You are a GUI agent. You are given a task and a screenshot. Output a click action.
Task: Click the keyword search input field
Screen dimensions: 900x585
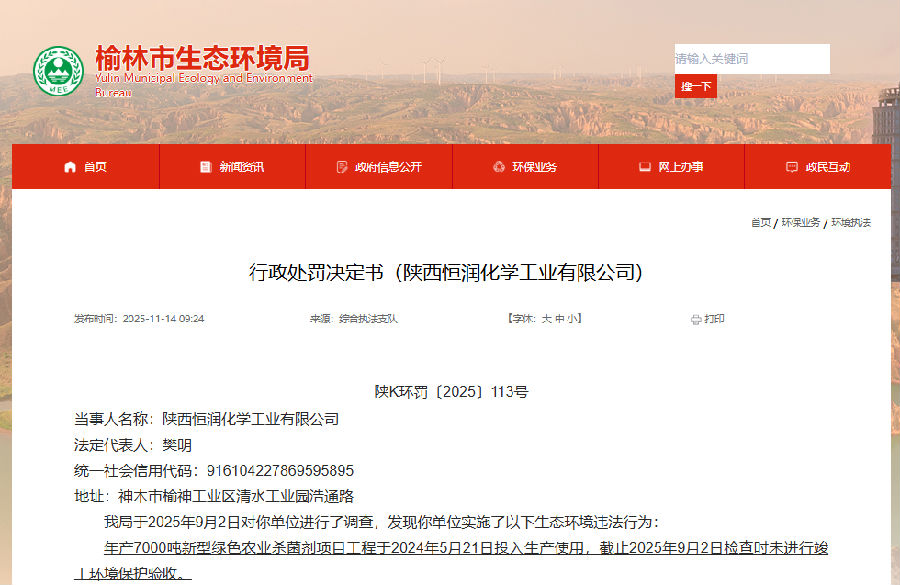click(752, 58)
